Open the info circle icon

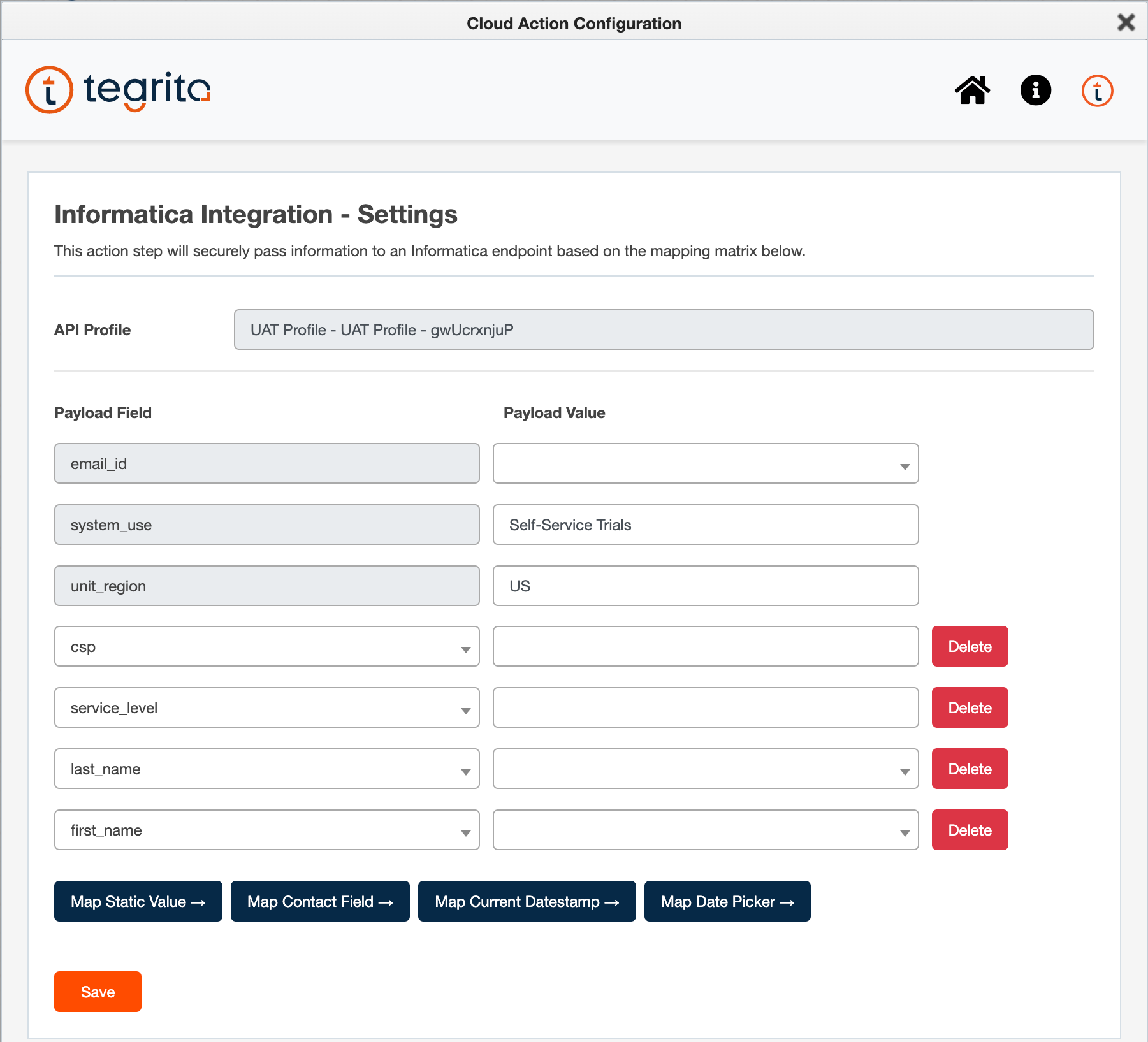pos(1035,90)
